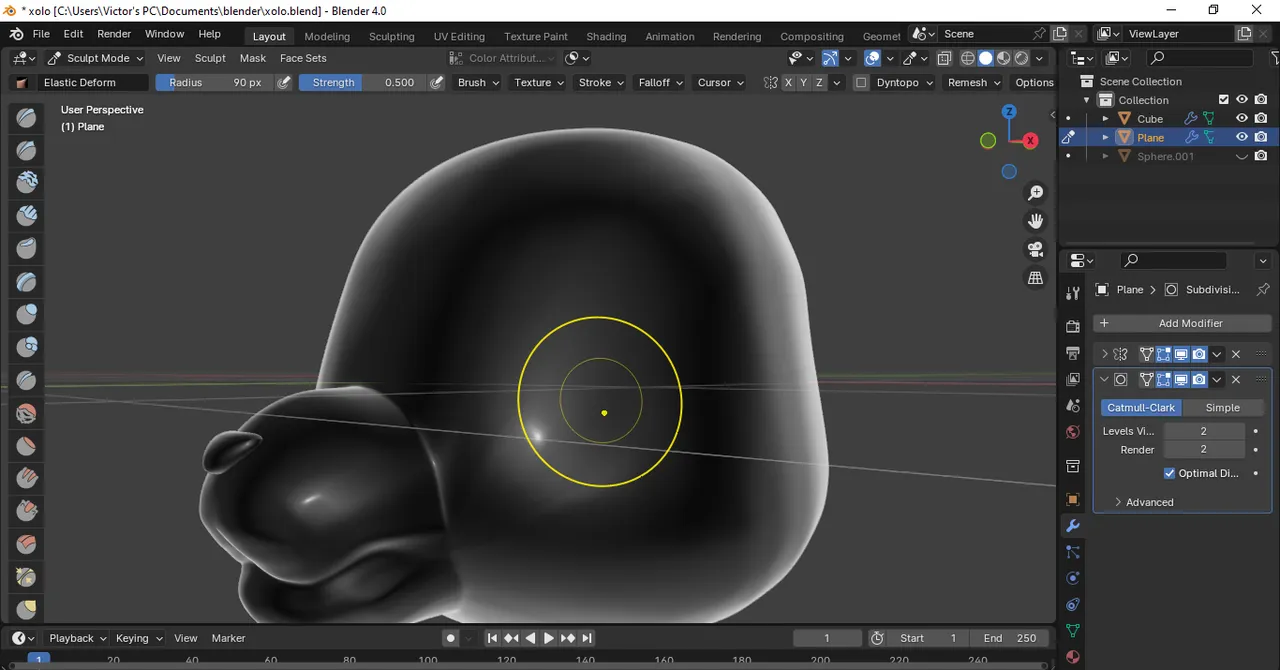Open the Physics properties tab
This screenshot has height=670, width=1280.
tap(1073, 578)
